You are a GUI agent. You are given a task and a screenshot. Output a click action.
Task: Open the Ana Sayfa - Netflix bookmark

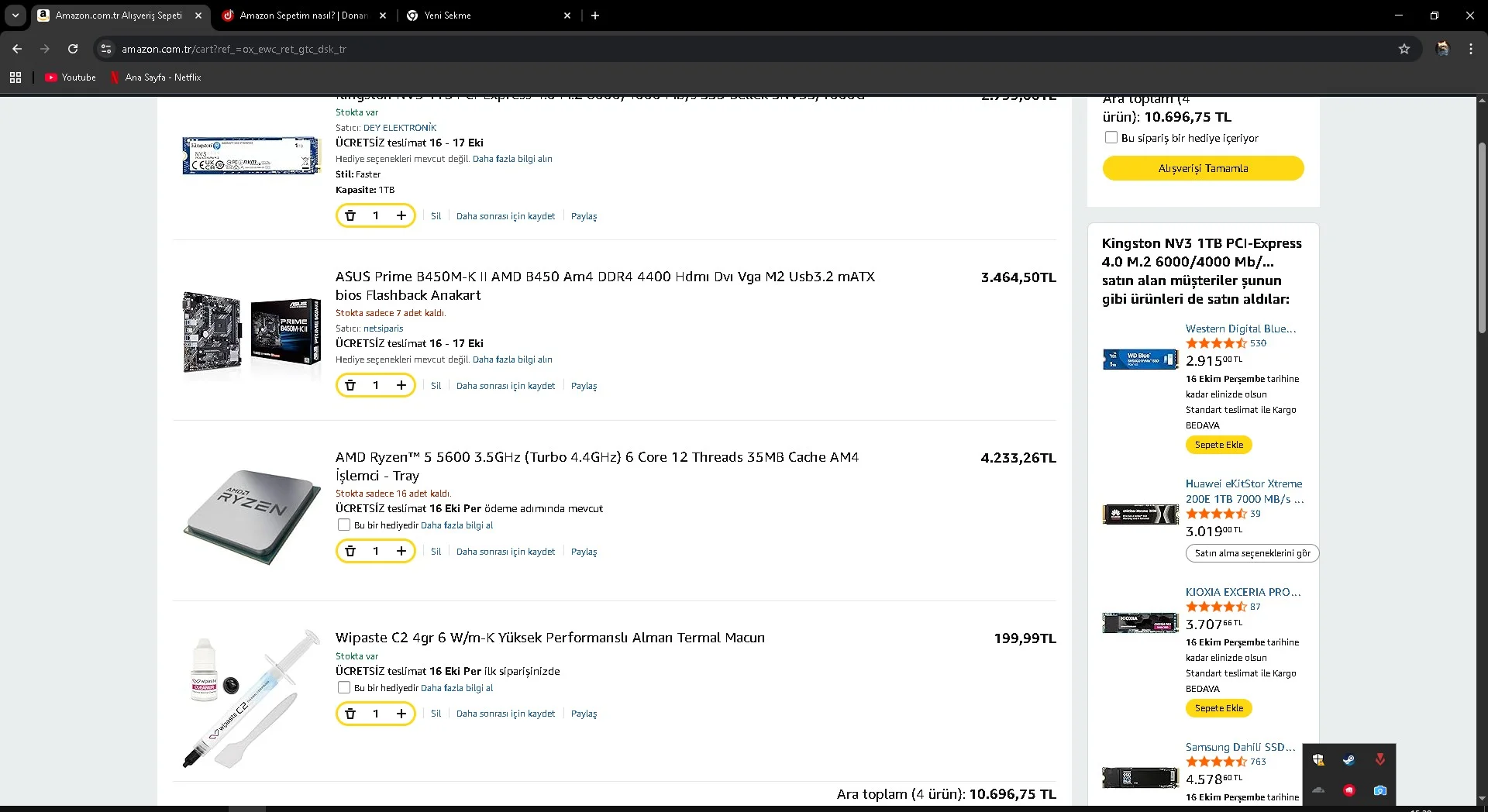coord(156,77)
